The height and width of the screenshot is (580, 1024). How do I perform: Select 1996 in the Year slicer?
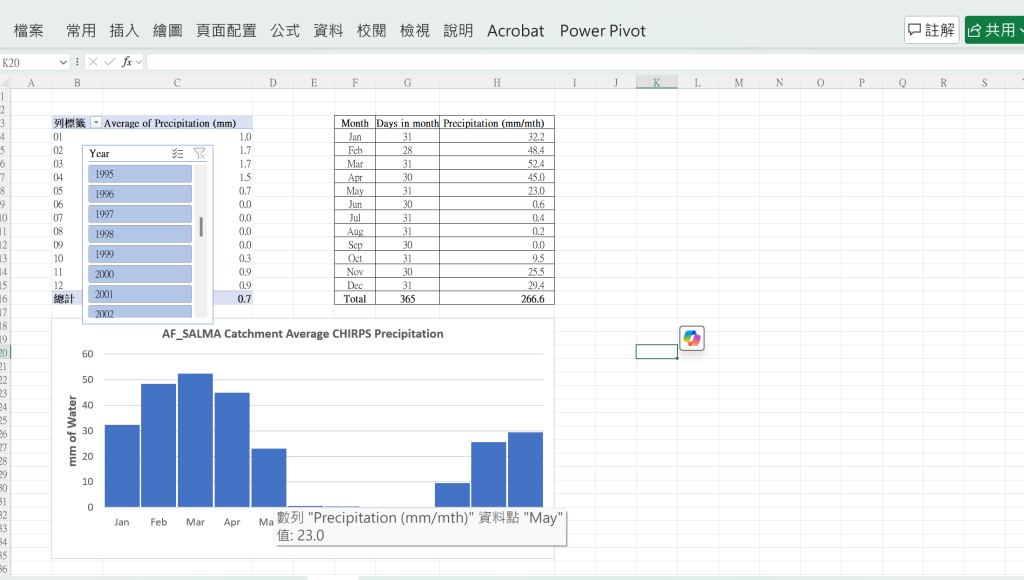140,194
